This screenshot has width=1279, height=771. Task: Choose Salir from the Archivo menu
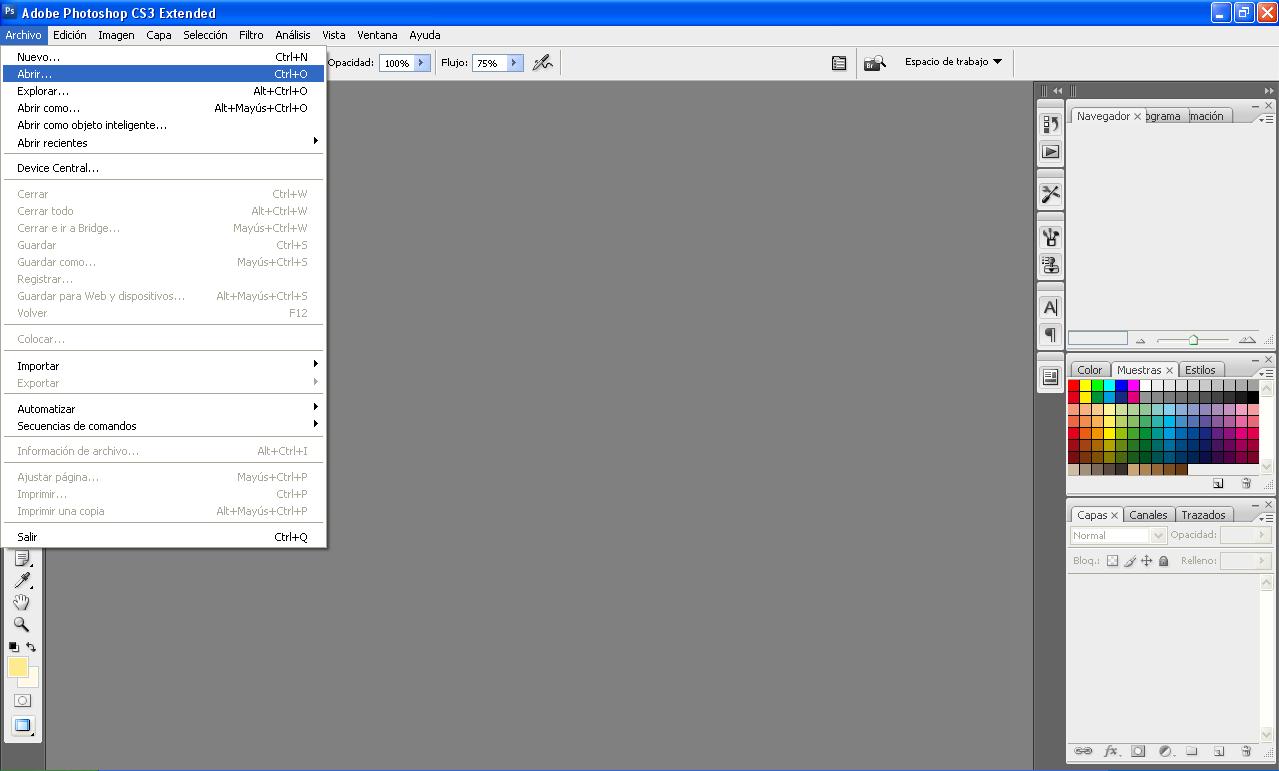click(x=164, y=537)
